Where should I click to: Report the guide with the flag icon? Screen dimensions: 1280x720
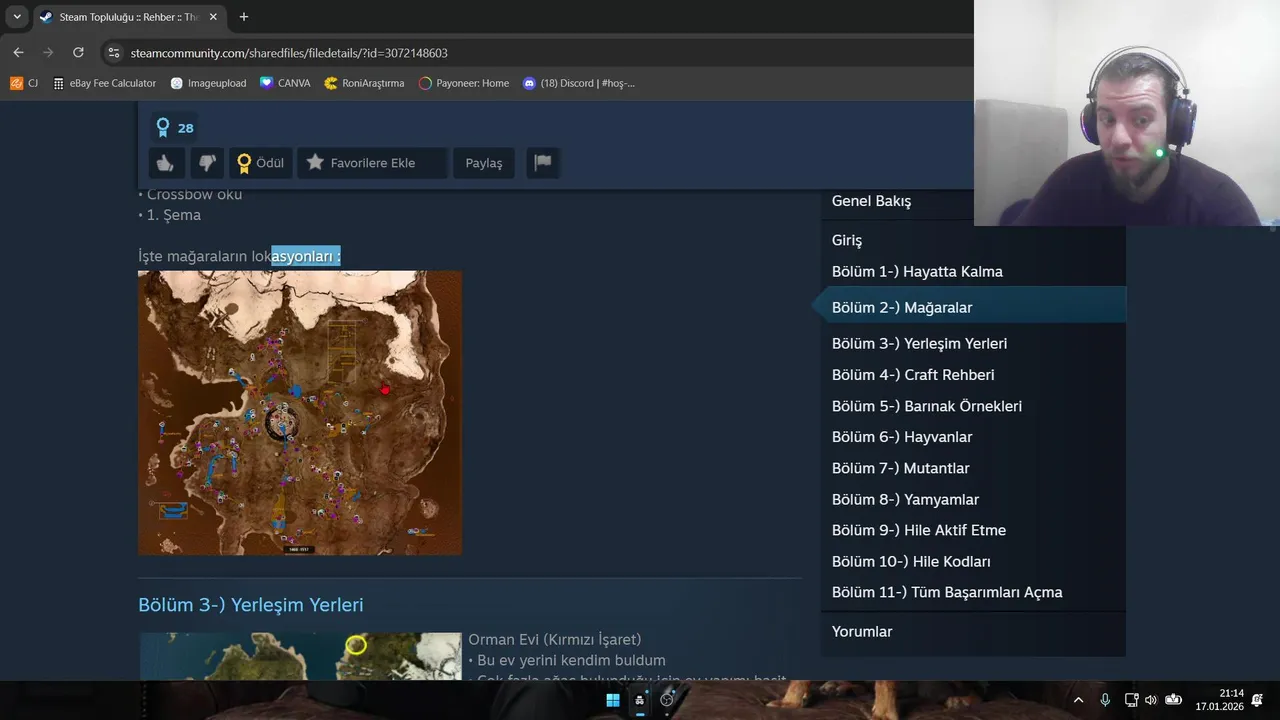543,163
